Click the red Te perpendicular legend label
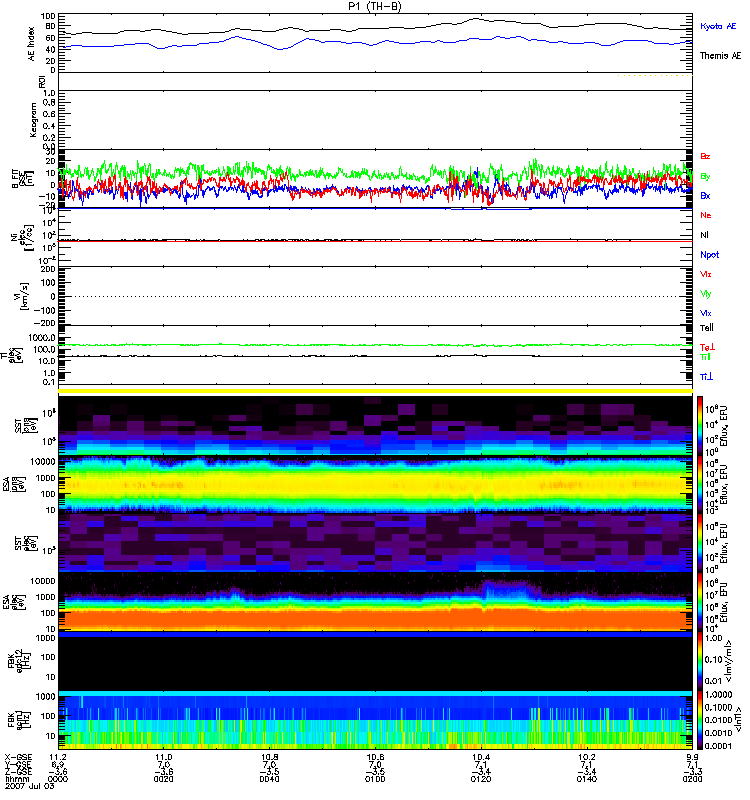Viewport: 750px width, 800px height. (x=707, y=347)
